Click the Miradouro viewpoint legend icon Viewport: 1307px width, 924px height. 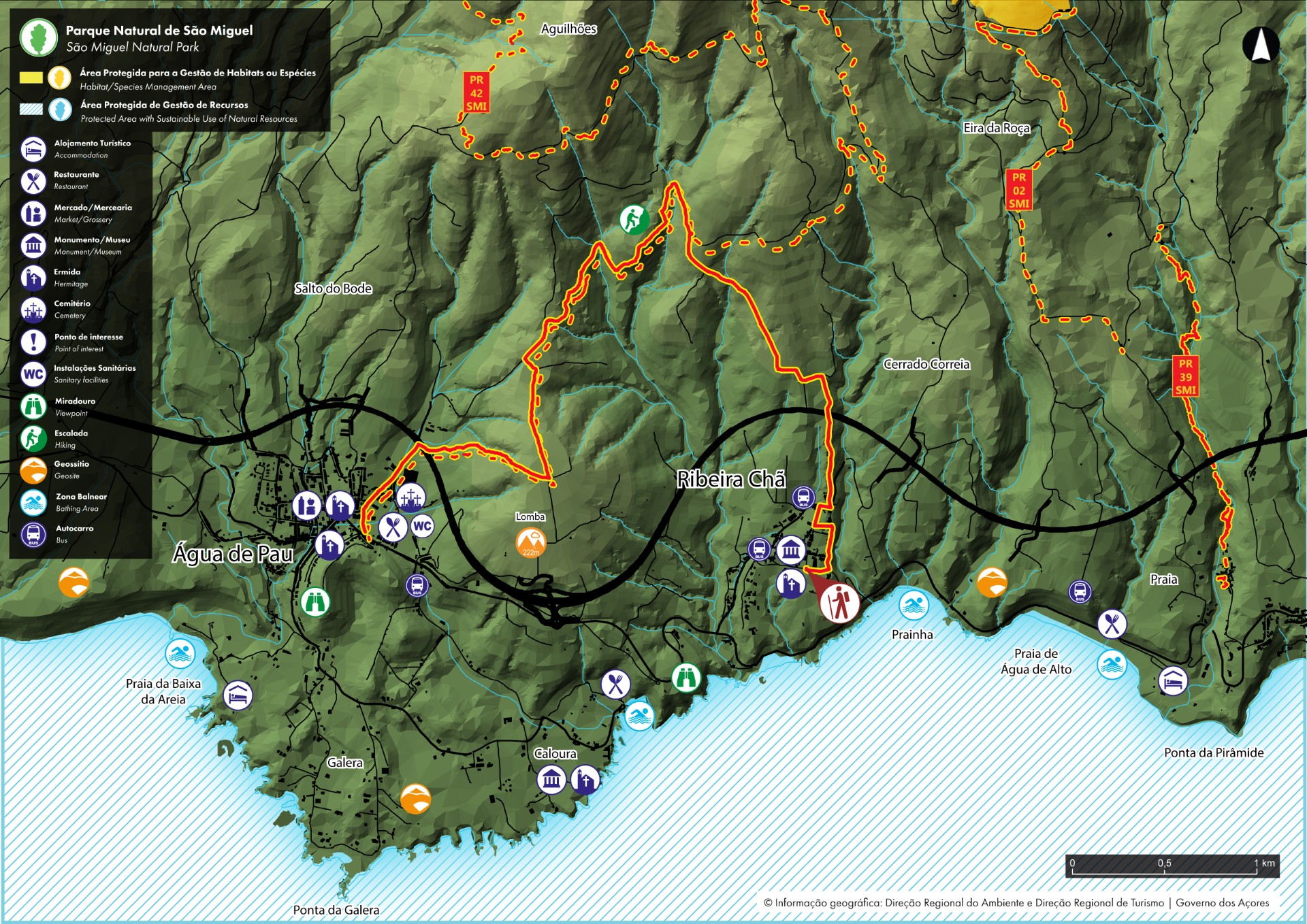pyautogui.click(x=33, y=406)
